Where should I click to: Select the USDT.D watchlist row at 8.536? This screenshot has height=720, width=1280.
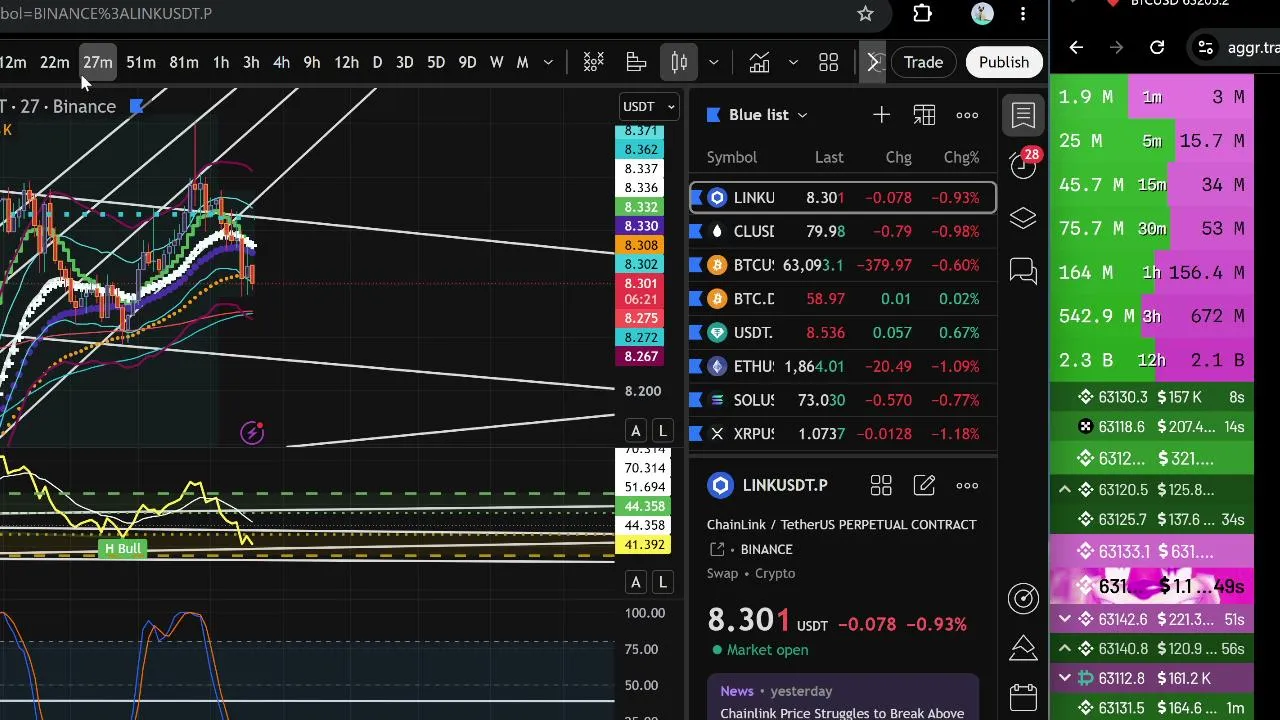(842, 332)
